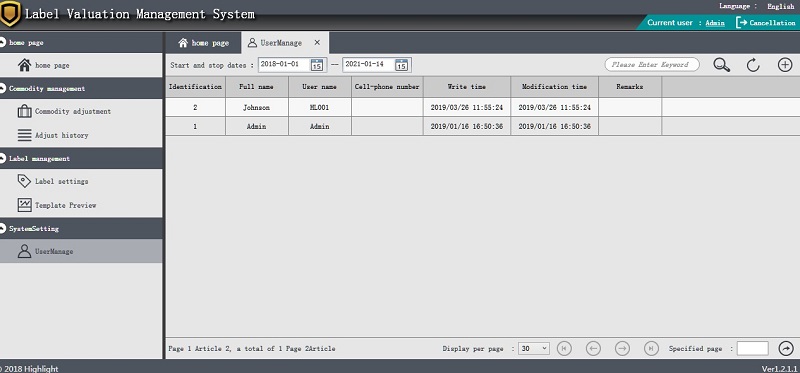
Task: Click the Ver1.2.1.1 version text
Action: pos(779,368)
